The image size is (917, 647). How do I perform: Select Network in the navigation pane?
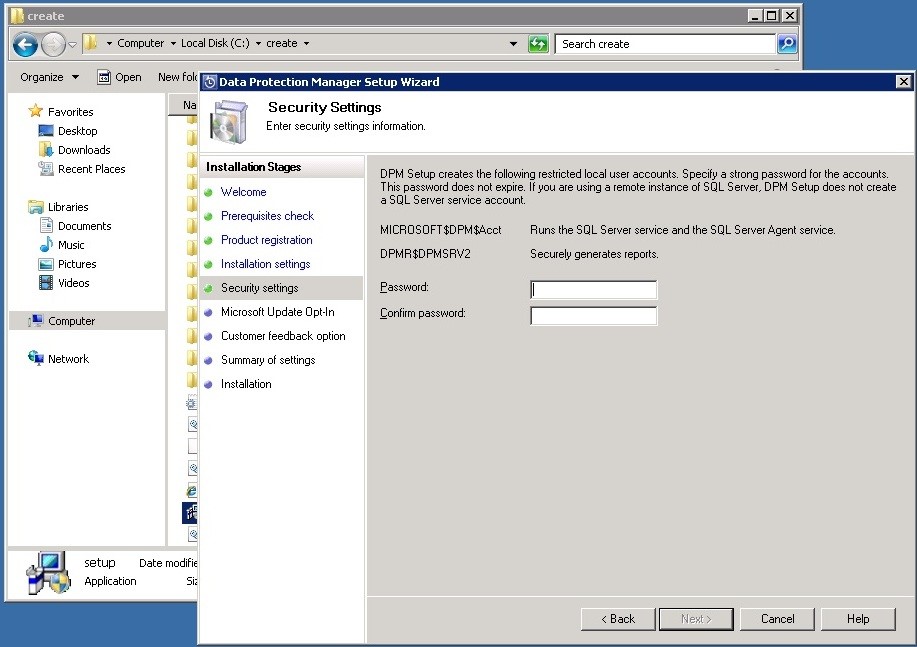[68, 359]
